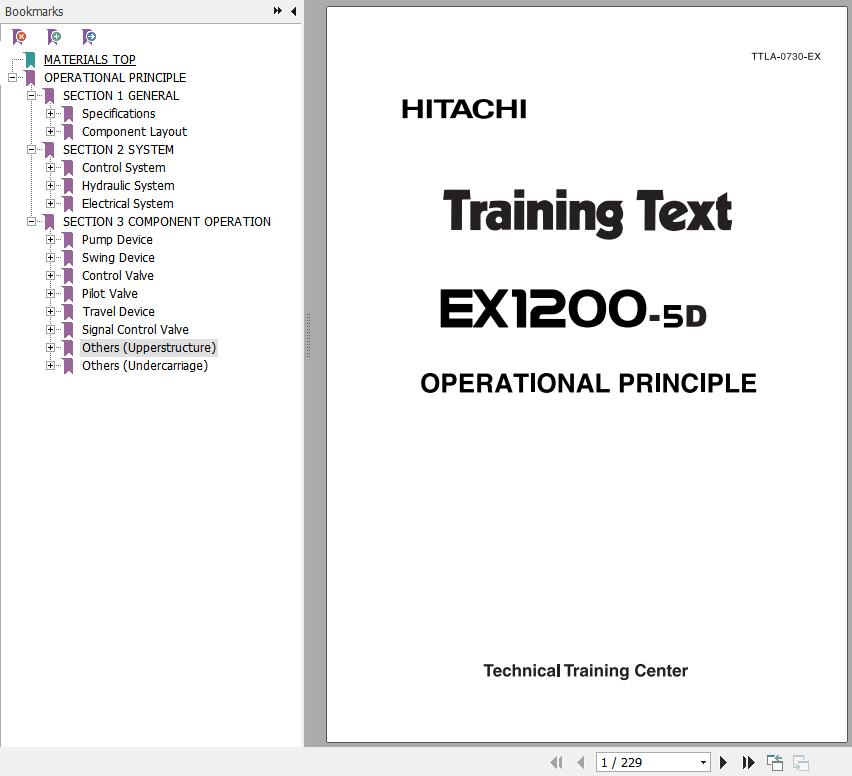Image resolution: width=852 pixels, height=776 pixels.
Task: Expand the Control Valve bookmark
Action: pyautogui.click(x=51, y=276)
